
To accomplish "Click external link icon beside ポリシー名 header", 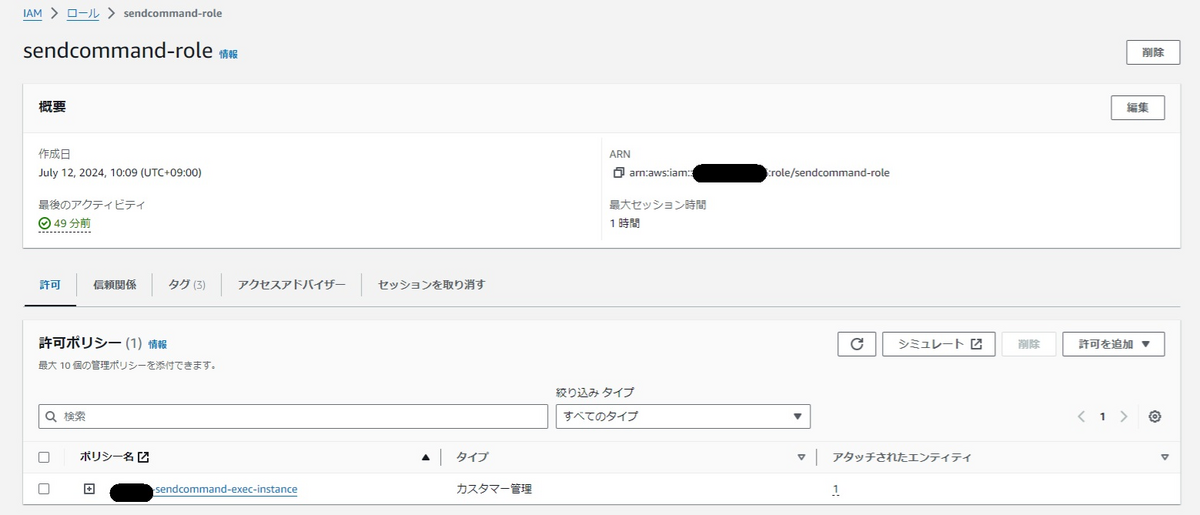I will pos(143,457).
